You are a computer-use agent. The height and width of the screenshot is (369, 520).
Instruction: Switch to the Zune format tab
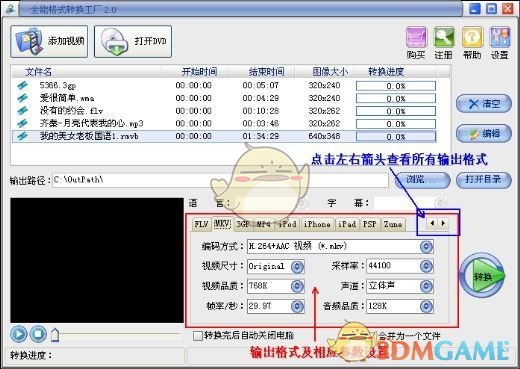393,224
